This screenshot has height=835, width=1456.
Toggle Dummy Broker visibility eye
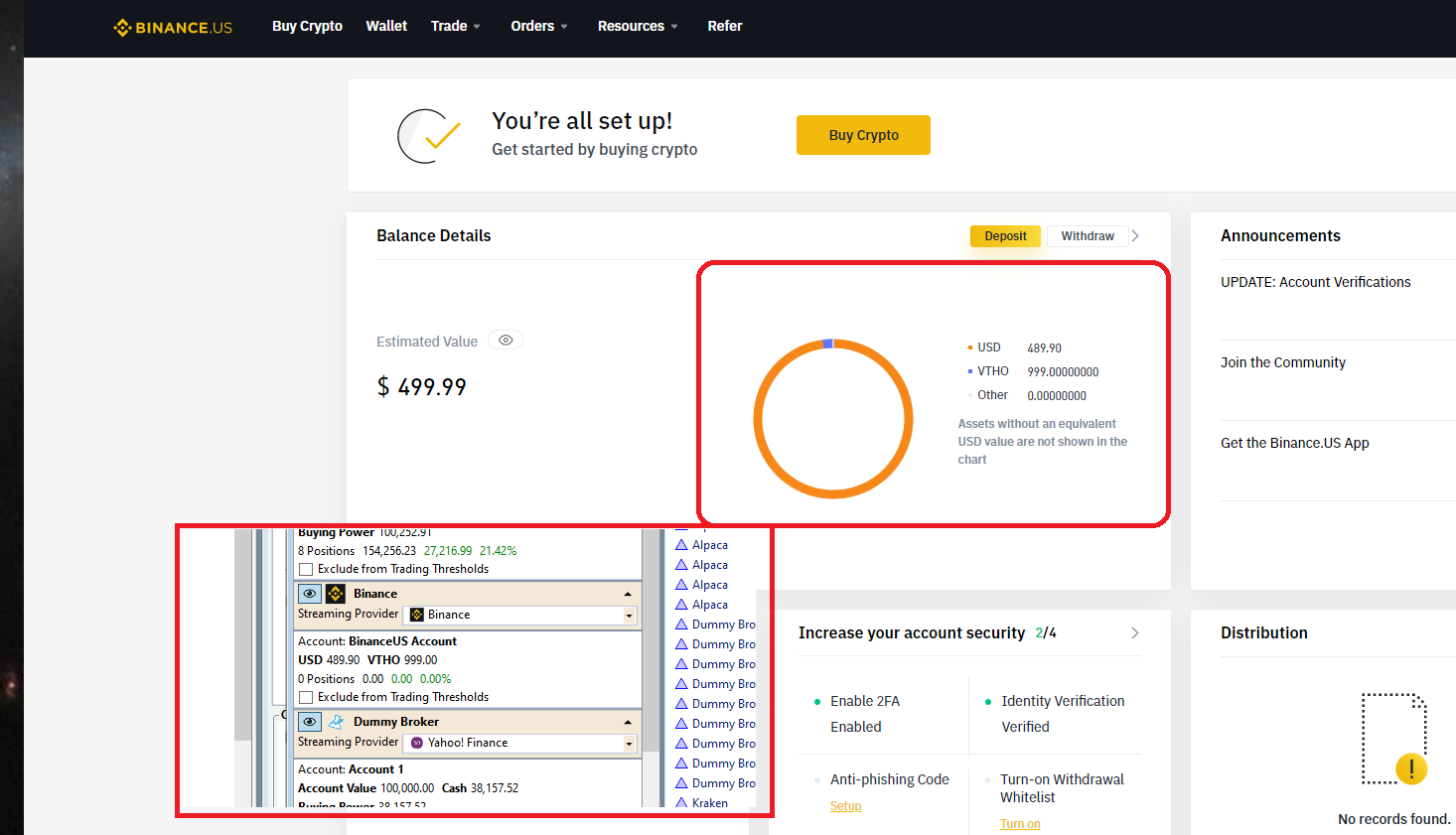[x=310, y=722]
